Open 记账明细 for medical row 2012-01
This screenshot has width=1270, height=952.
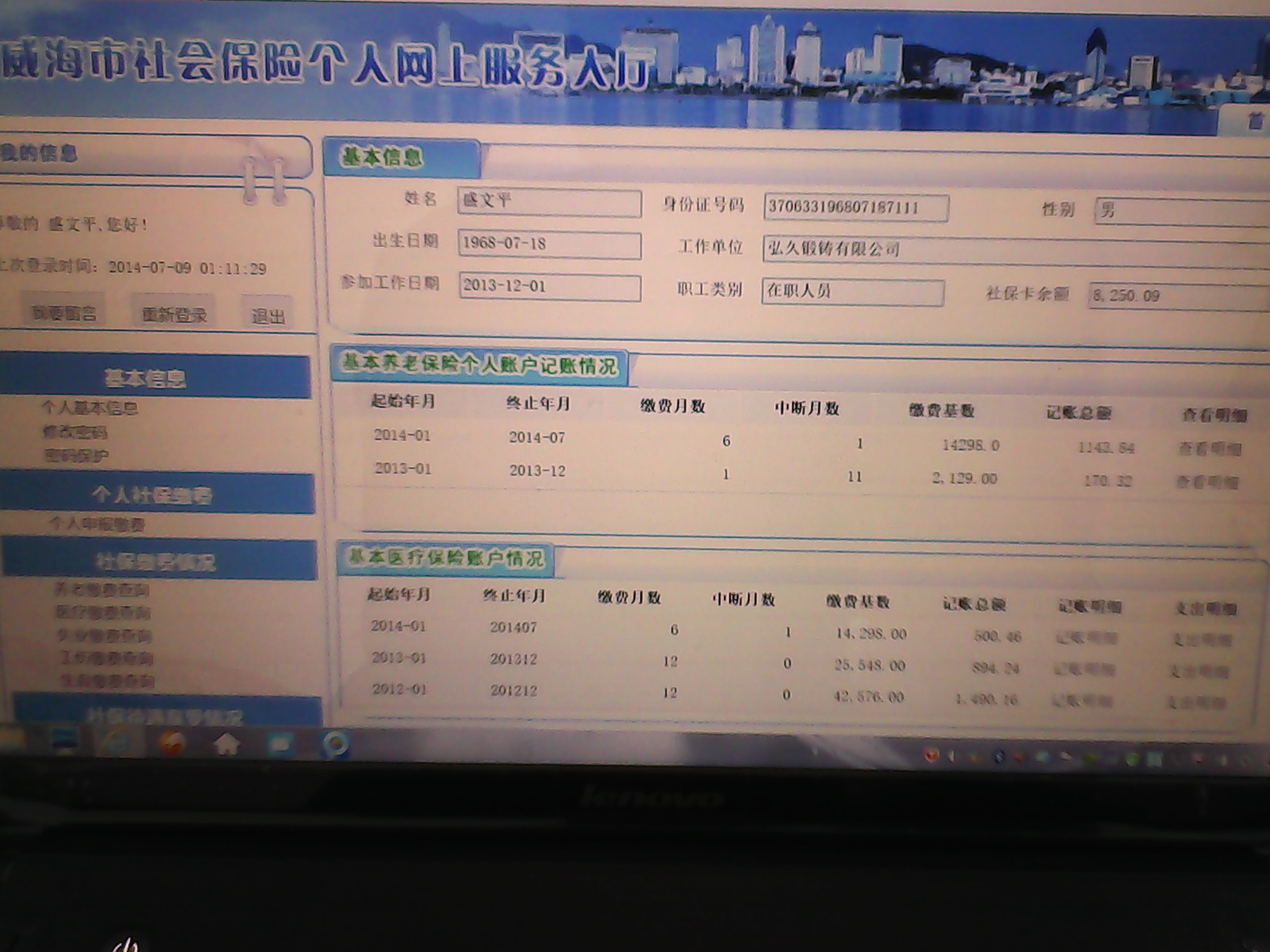(x=1082, y=701)
